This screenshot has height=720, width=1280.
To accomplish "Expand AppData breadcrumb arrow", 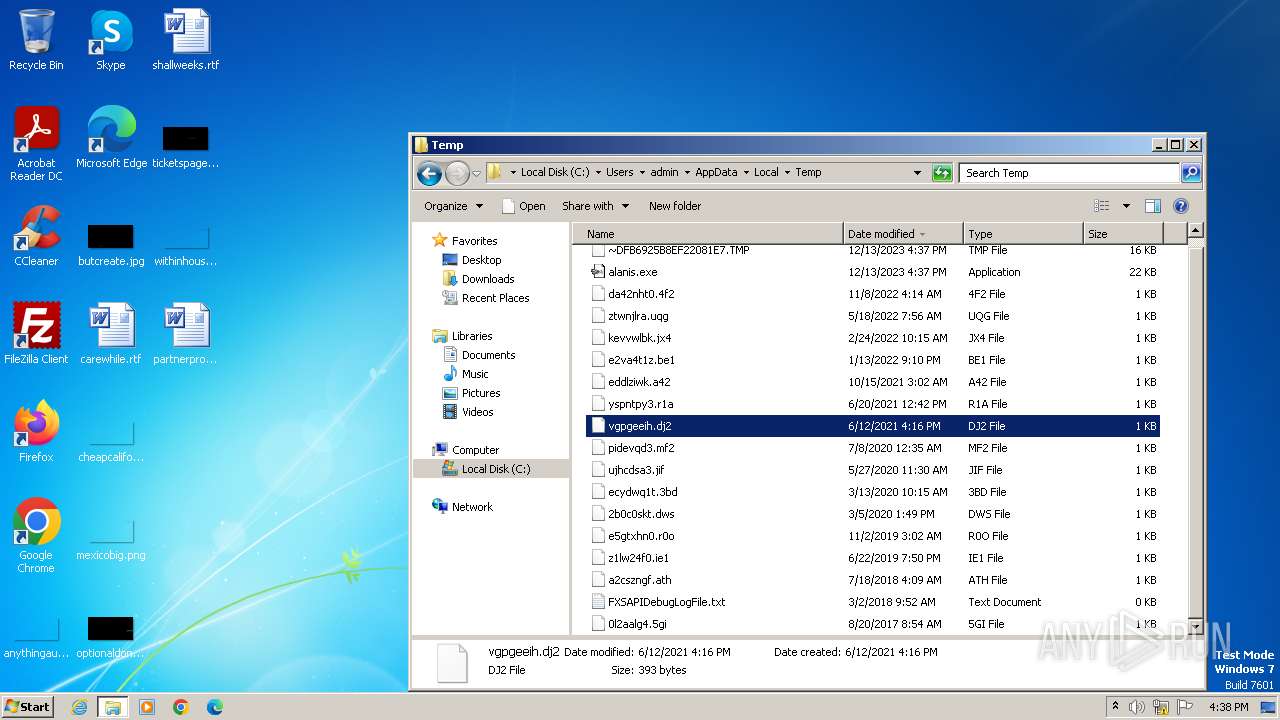I will [x=745, y=173].
